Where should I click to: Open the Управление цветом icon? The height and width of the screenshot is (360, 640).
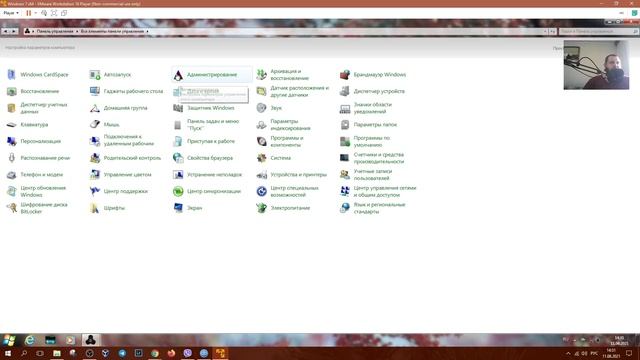95,175
